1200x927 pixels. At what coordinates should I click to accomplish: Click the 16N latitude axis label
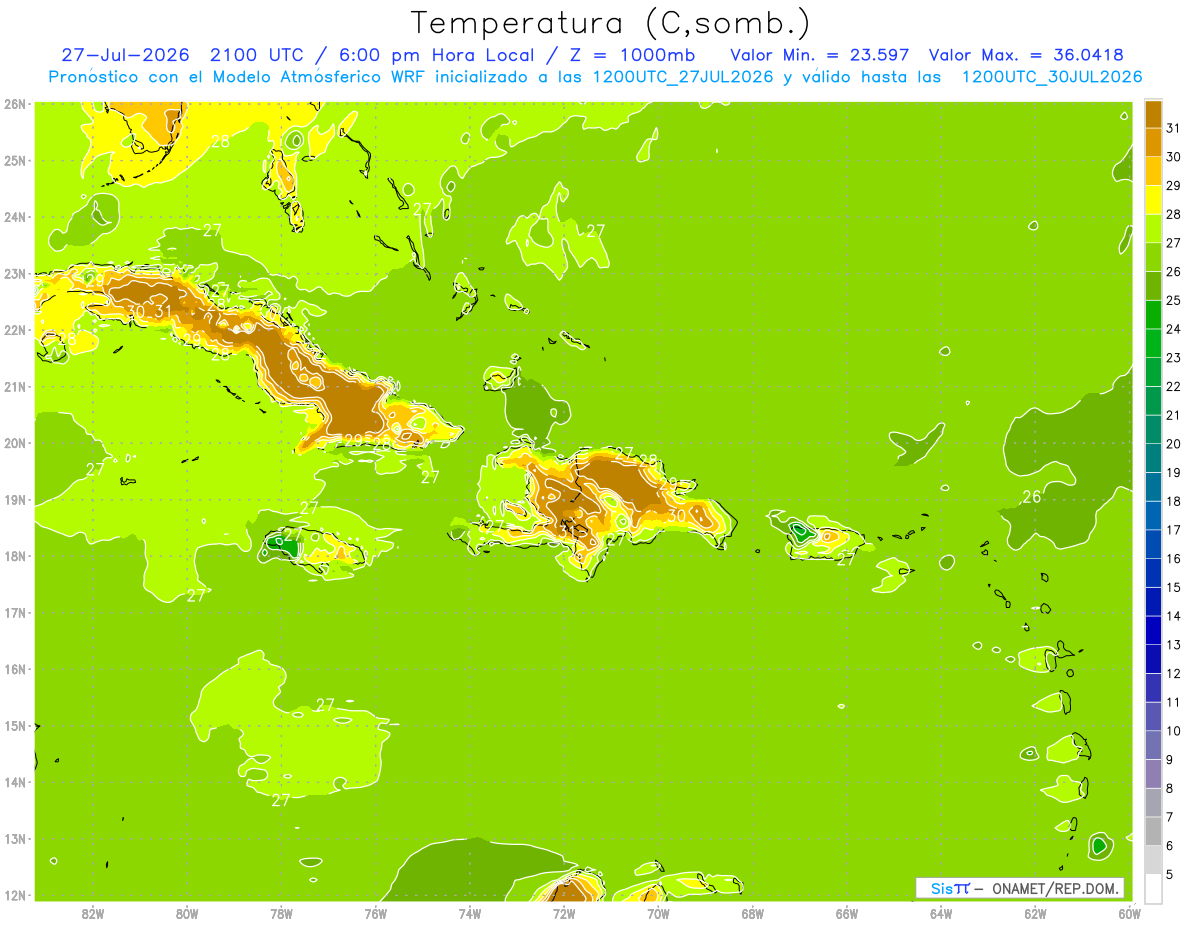tap(14, 669)
